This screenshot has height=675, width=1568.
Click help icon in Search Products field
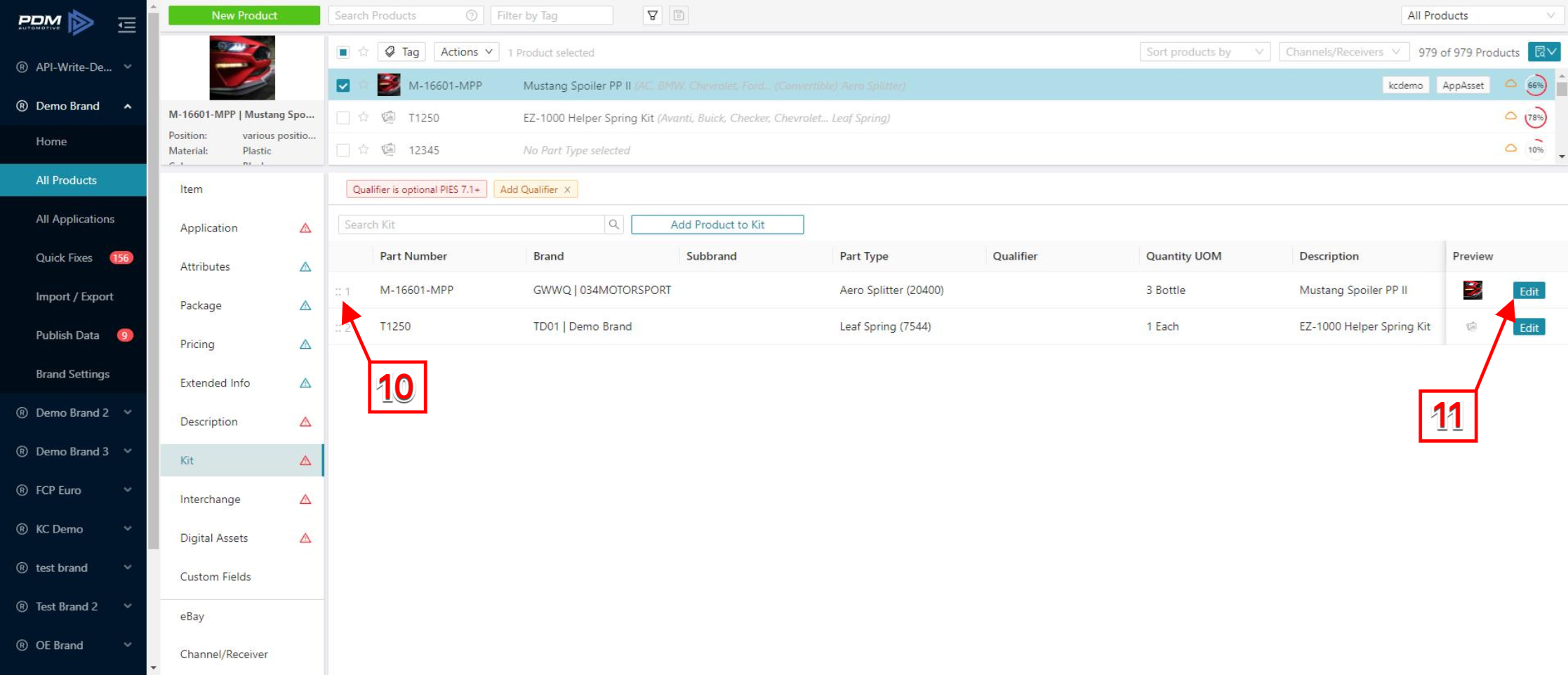tap(472, 15)
